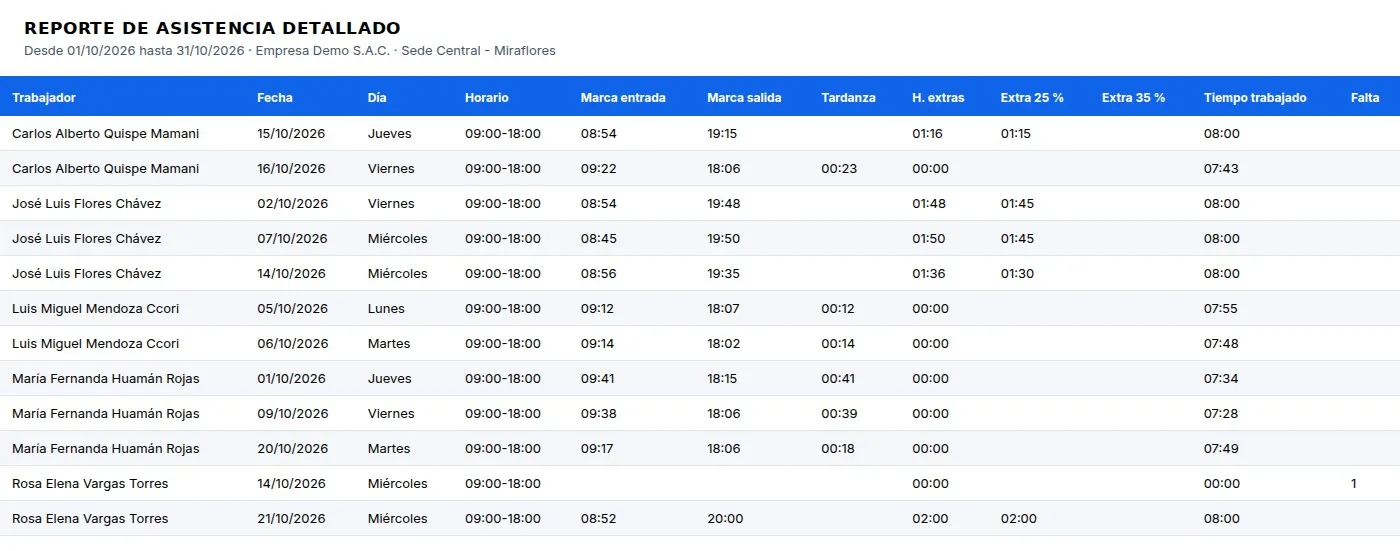Click the entry mark 09:41
This screenshot has height=551, width=1400.
tap(597, 379)
